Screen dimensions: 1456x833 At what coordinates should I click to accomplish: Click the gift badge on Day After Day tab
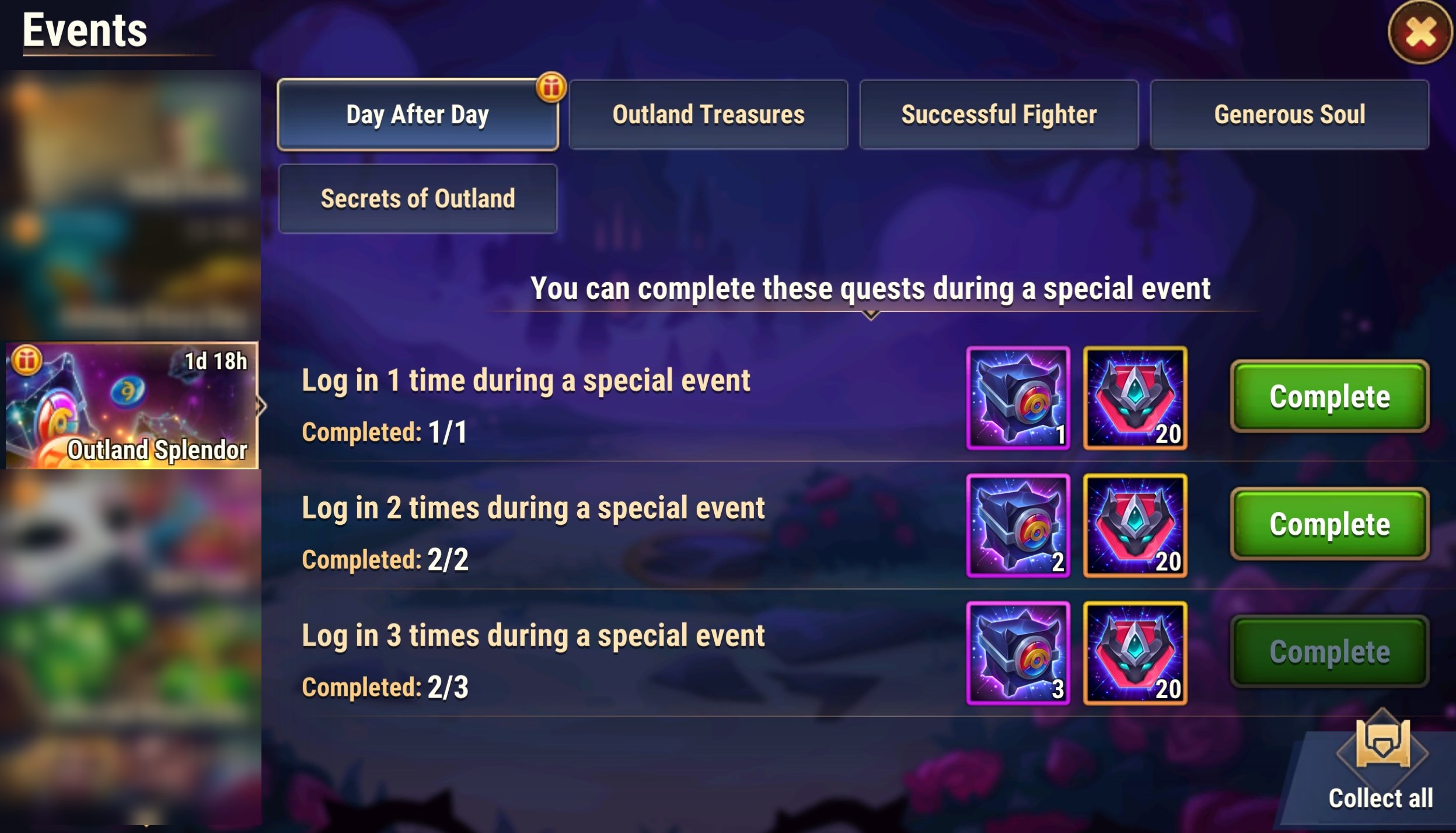[x=551, y=88]
